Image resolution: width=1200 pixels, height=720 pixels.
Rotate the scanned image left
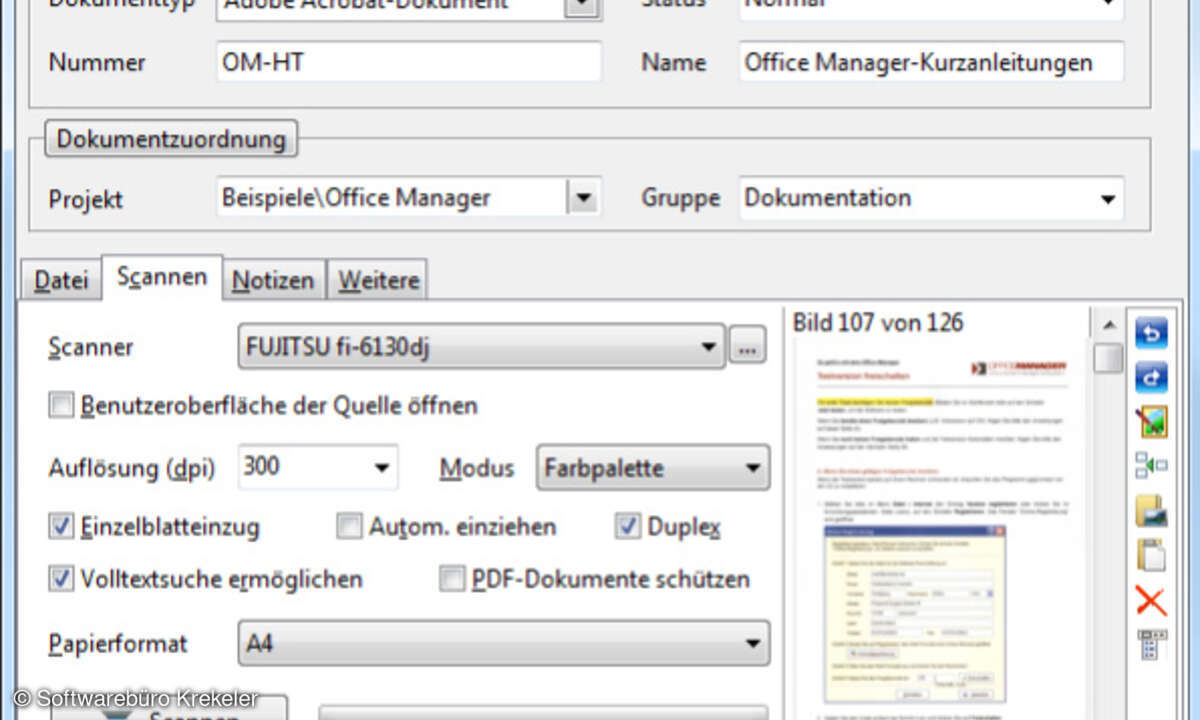(1151, 332)
